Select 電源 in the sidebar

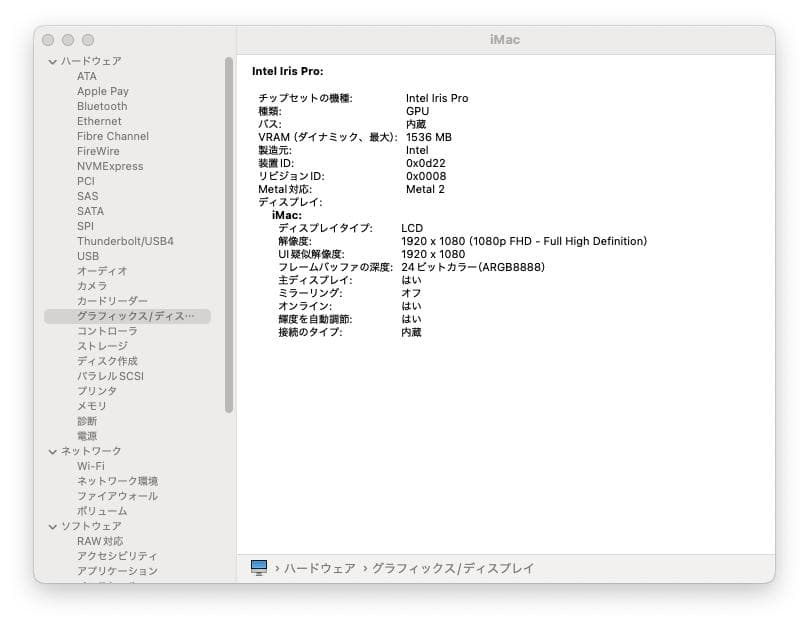point(87,436)
